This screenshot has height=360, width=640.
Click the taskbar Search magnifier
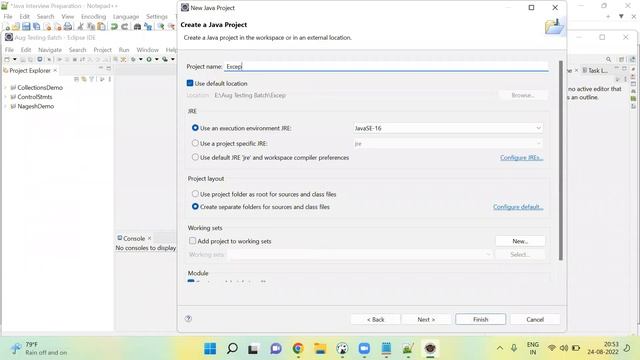232,349
